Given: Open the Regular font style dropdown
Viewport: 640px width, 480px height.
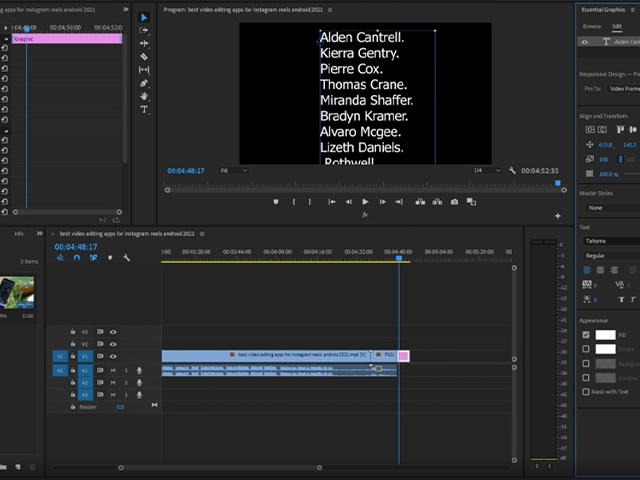Looking at the screenshot, I should pos(611,256).
